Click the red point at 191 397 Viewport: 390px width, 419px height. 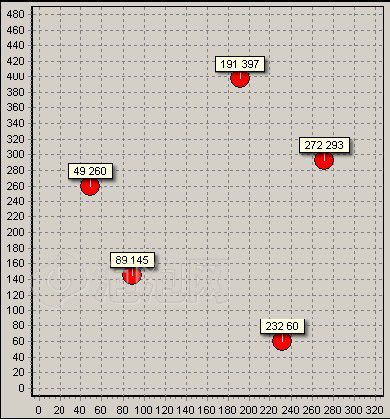240,79
